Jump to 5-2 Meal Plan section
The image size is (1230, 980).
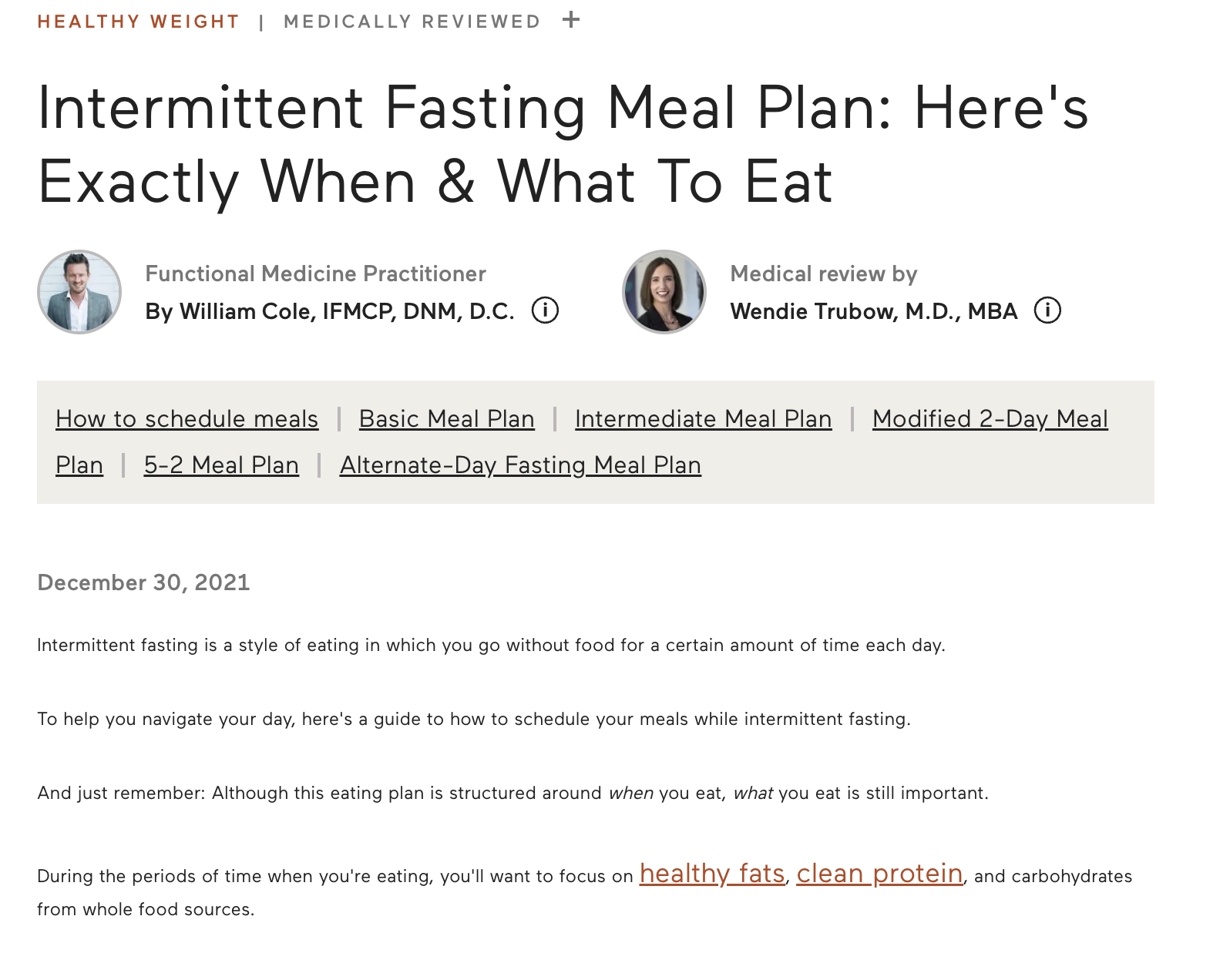coord(221,465)
